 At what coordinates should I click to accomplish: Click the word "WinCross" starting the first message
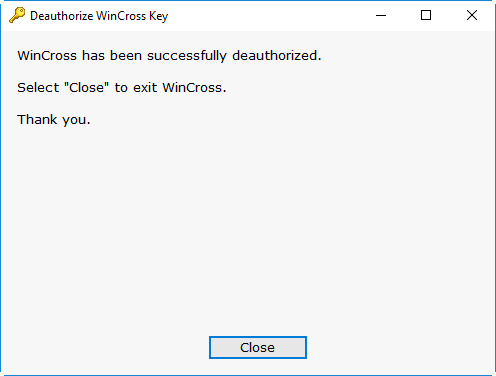pos(47,56)
